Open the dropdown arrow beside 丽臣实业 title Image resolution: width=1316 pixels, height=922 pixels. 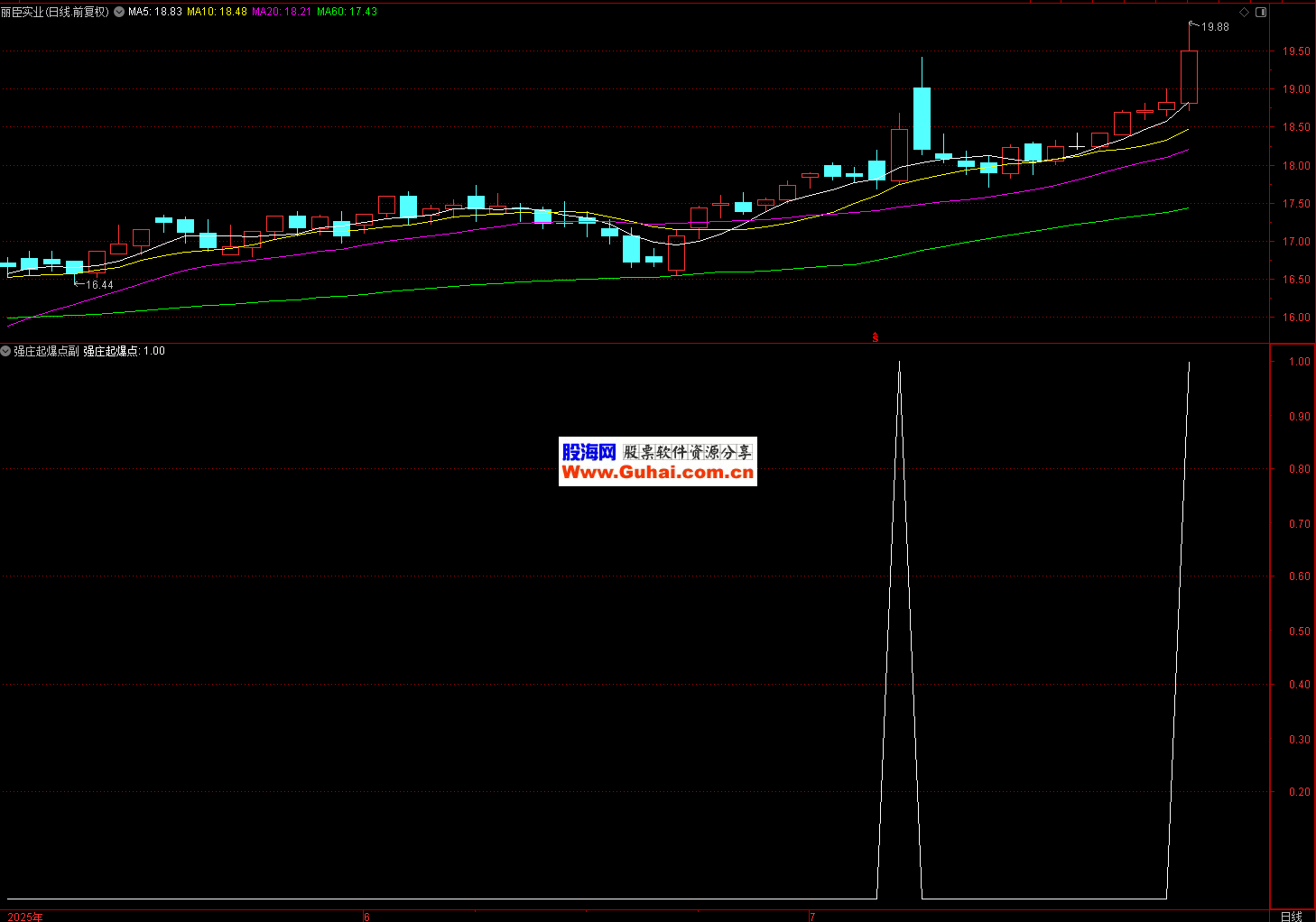click(119, 12)
